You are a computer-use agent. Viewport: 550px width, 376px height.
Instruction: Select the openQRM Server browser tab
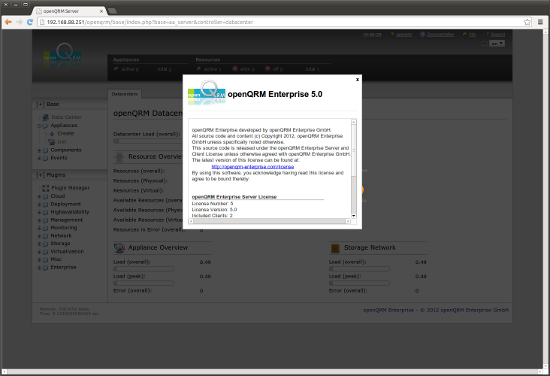tap(69, 11)
